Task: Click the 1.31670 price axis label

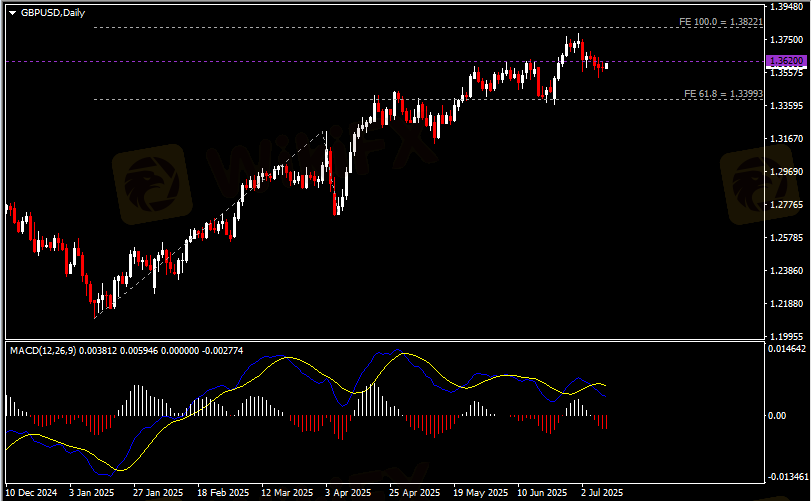Action: 785,138
